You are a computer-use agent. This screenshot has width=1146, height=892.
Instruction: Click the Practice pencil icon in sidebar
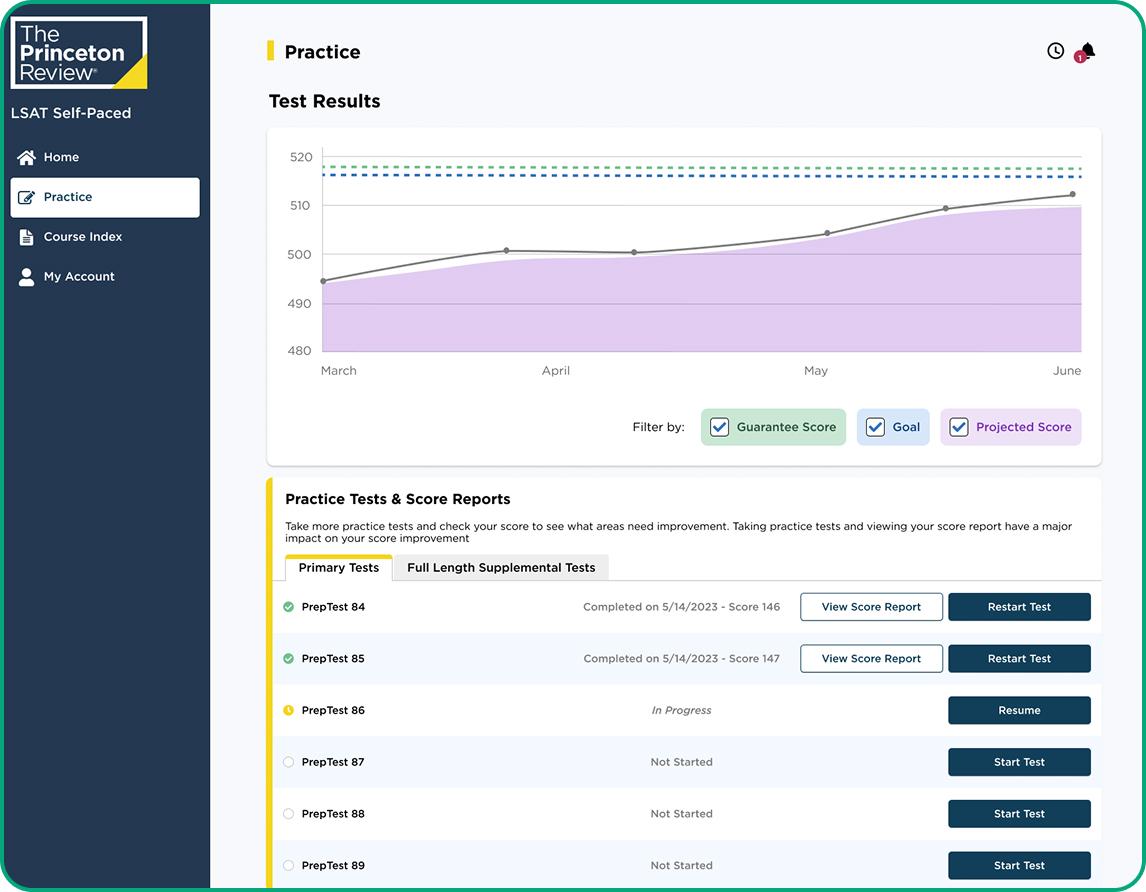click(x=27, y=197)
